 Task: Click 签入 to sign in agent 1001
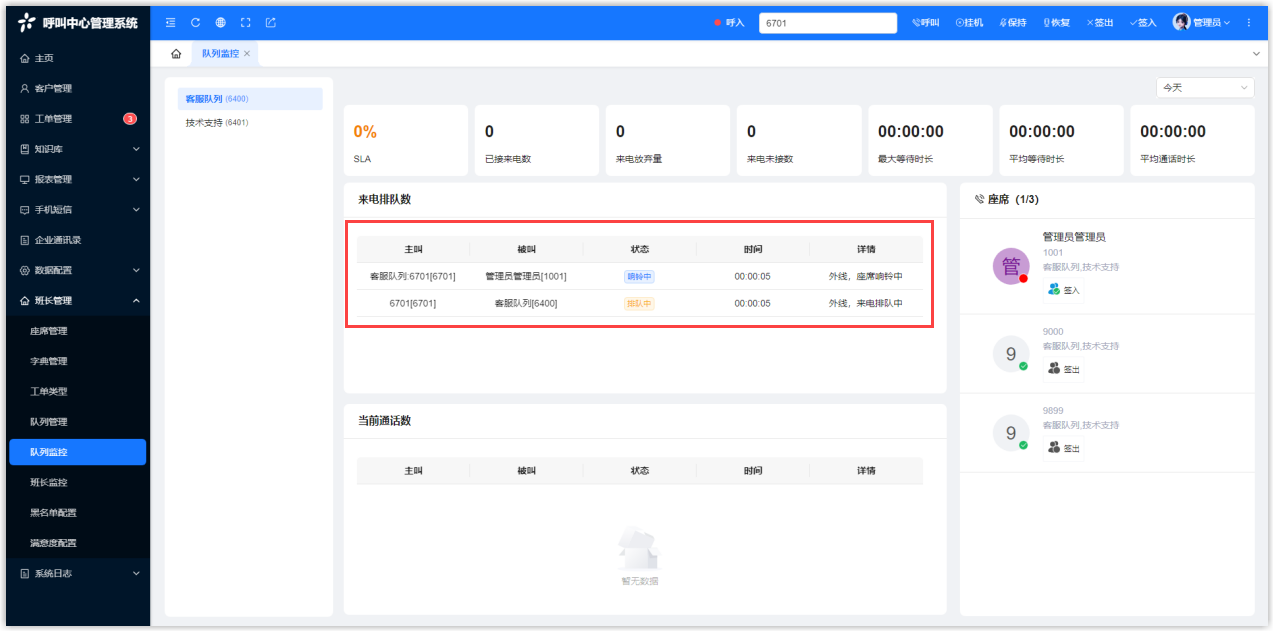click(x=1064, y=289)
